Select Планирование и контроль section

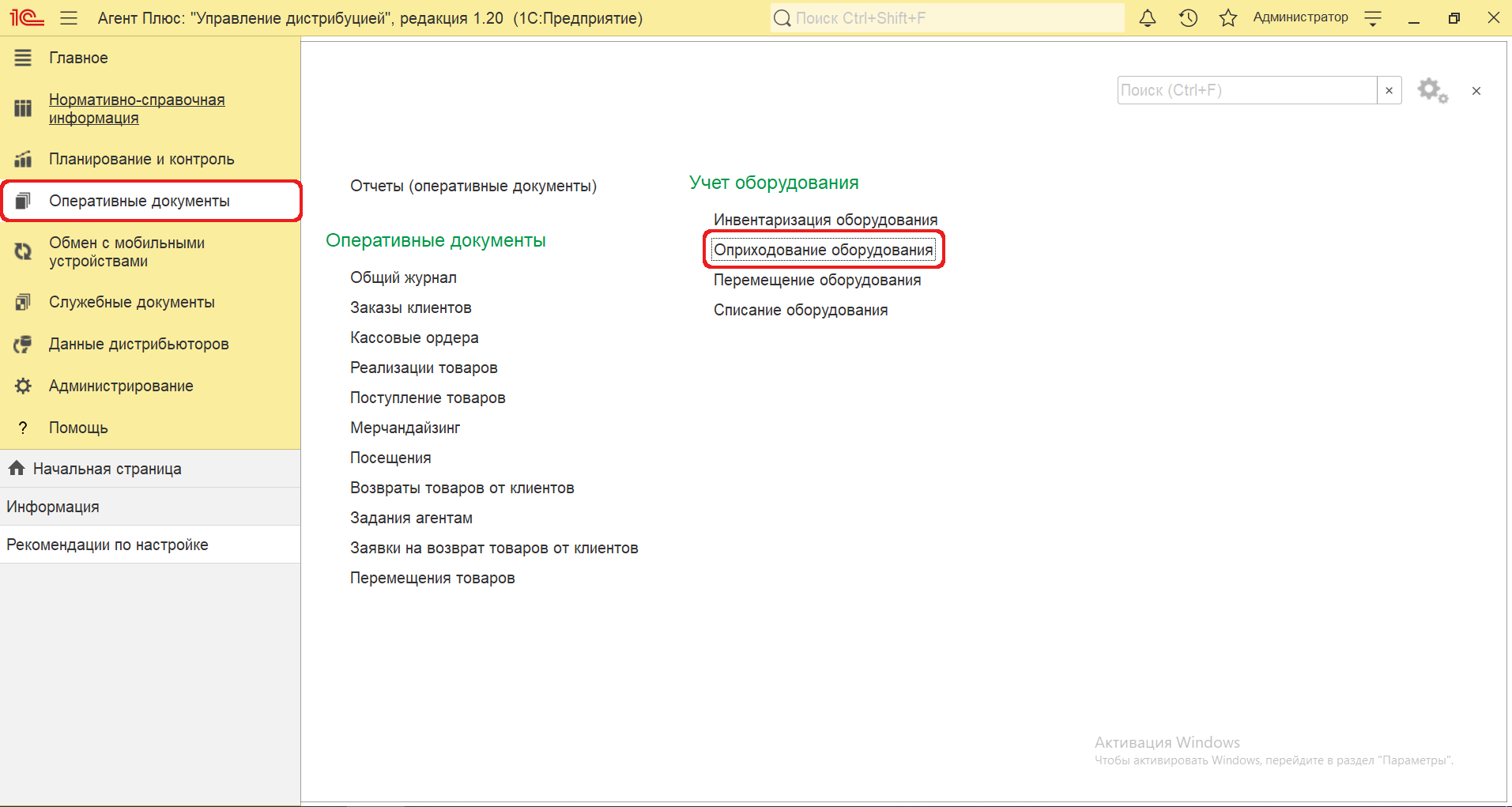pos(141,159)
